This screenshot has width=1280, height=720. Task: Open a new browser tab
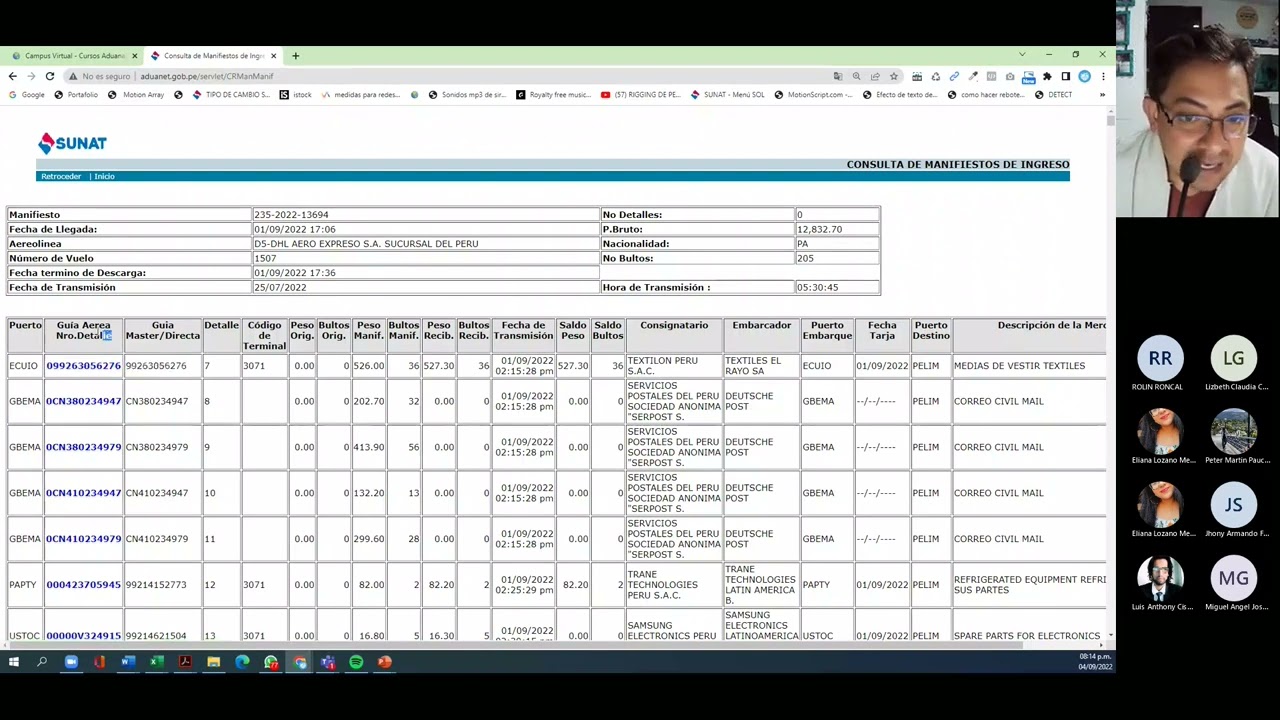pos(295,56)
